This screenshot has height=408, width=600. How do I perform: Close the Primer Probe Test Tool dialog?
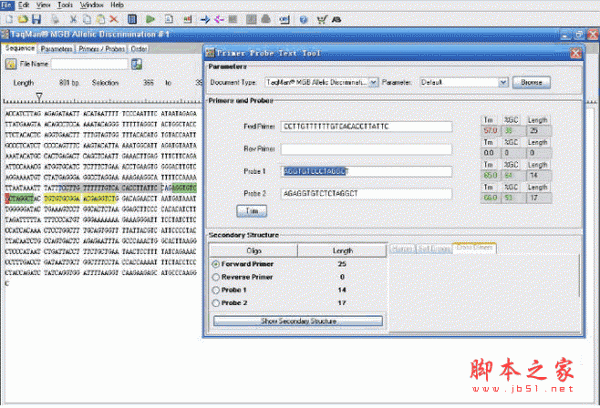tap(576, 53)
